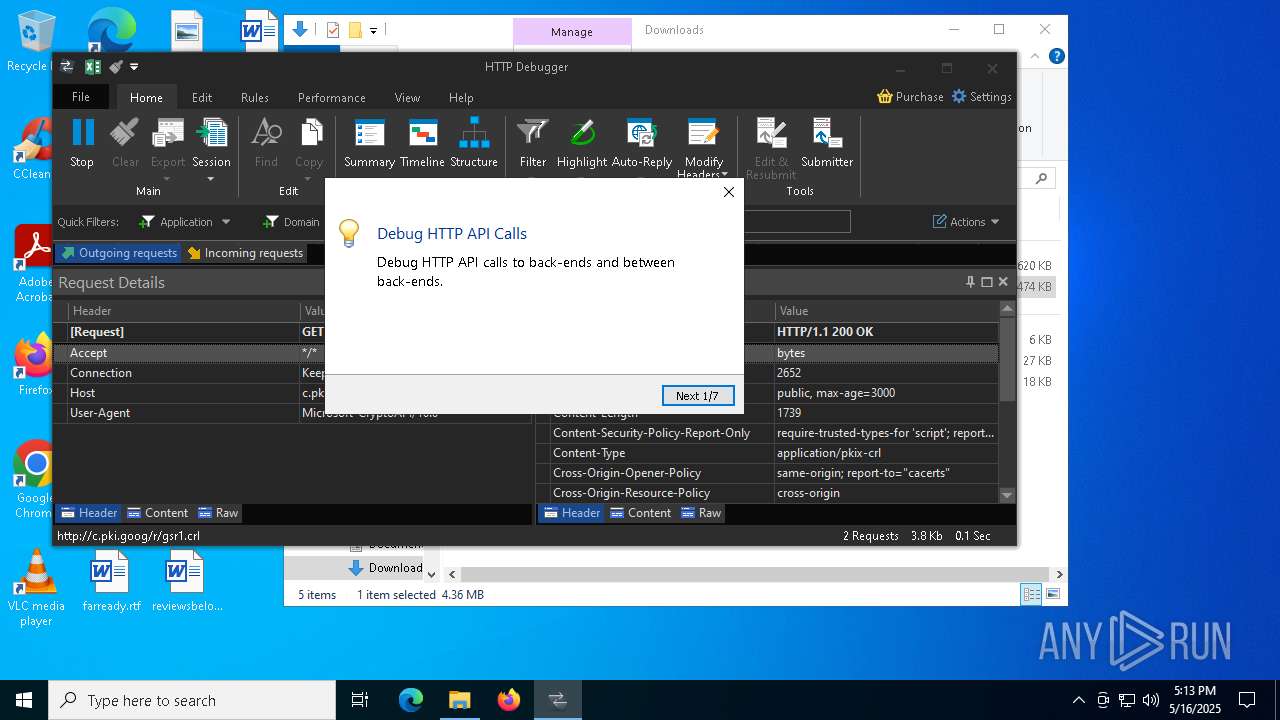Open the Windows Start menu

point(24,700)
